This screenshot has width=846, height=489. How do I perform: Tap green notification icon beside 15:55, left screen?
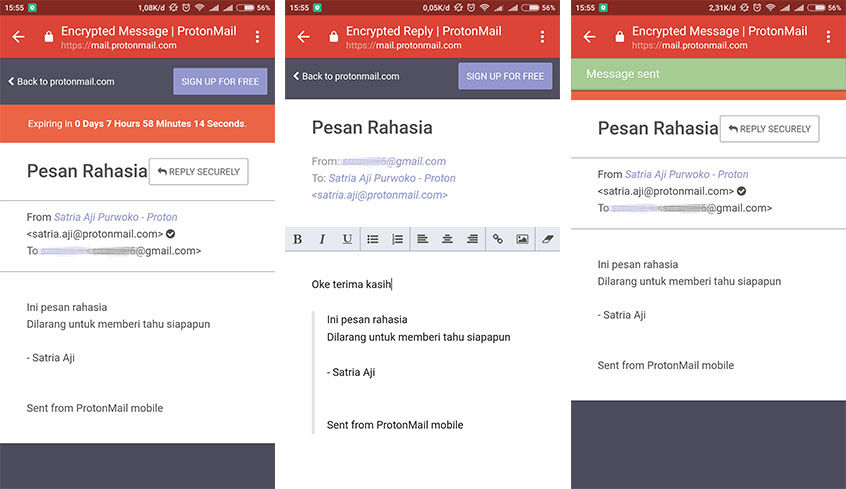(x=32, y=8)
